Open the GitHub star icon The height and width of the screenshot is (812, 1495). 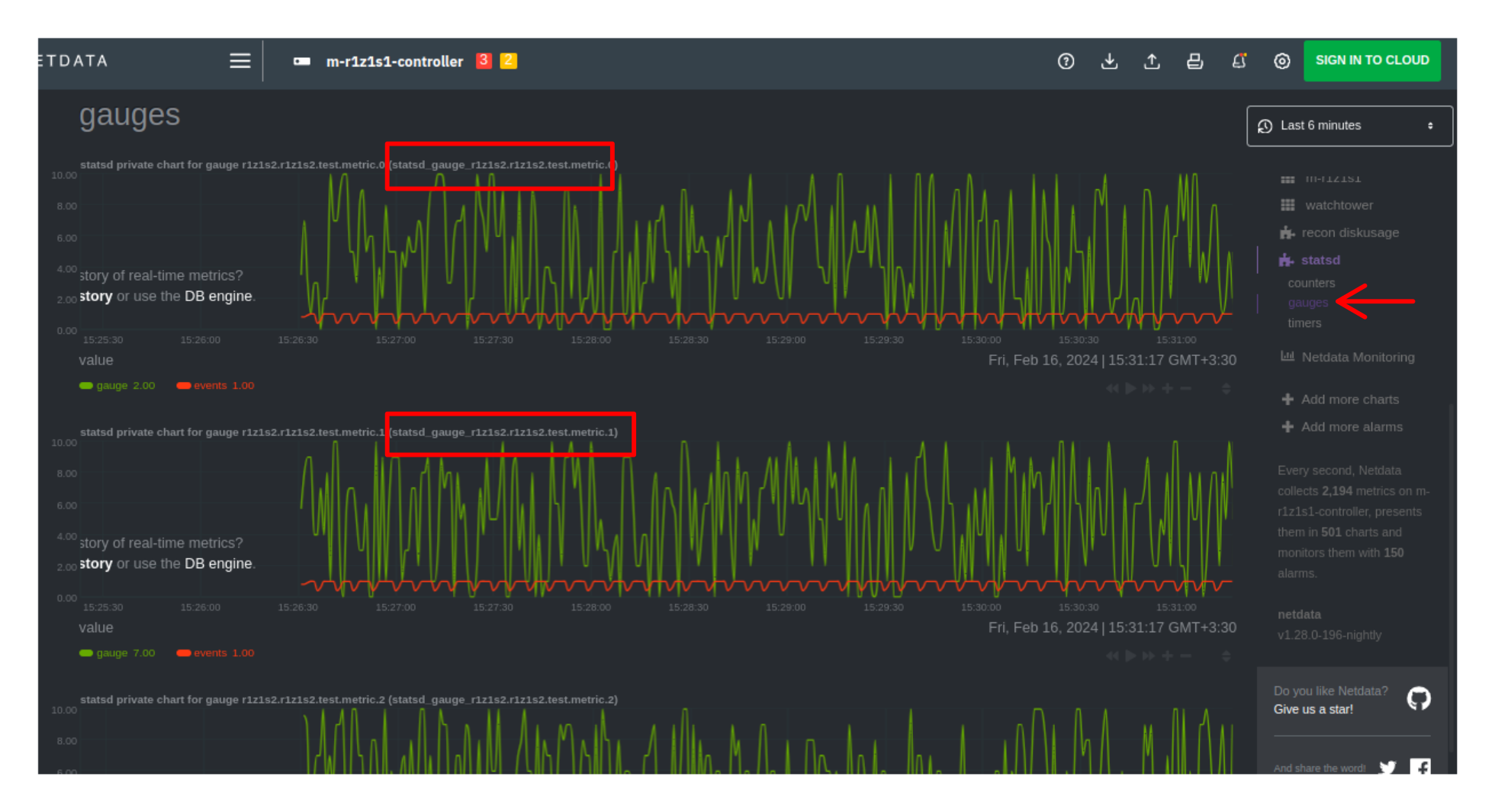tap(1418, 699)
